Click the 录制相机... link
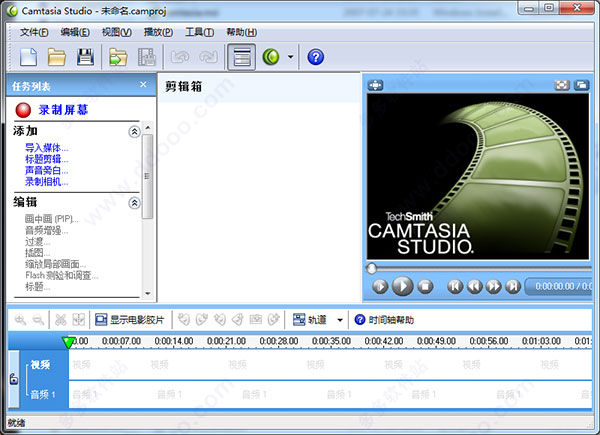The height and width of the screenshot is (435, 600). 47,182
